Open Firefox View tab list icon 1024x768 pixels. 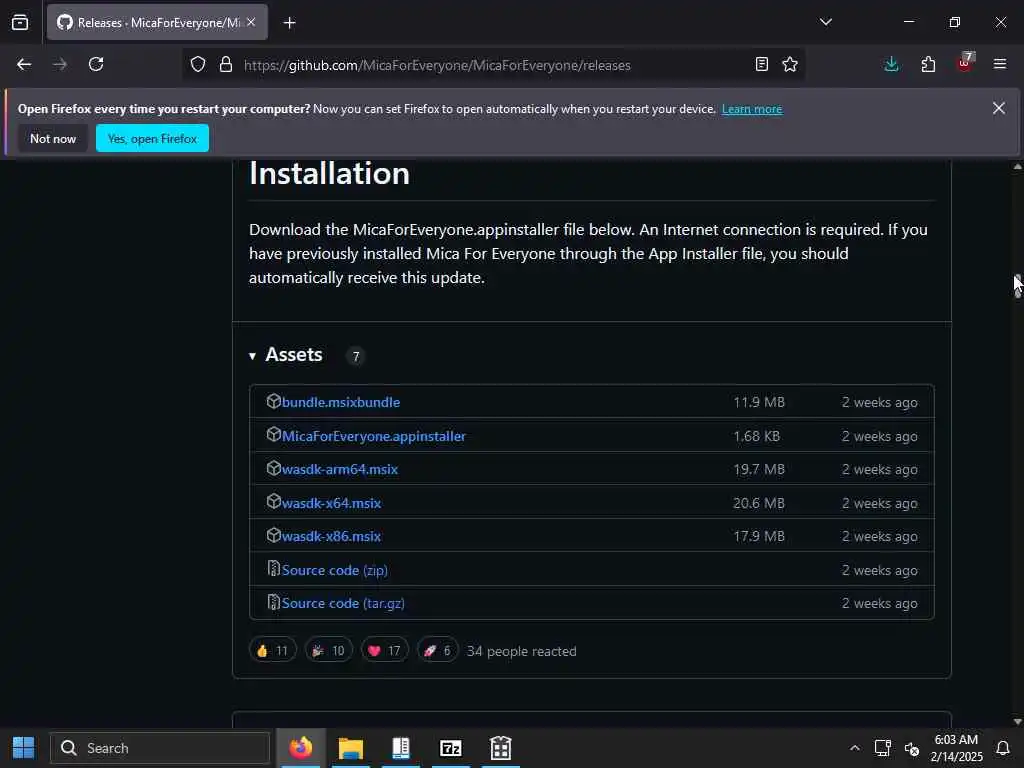20,22
